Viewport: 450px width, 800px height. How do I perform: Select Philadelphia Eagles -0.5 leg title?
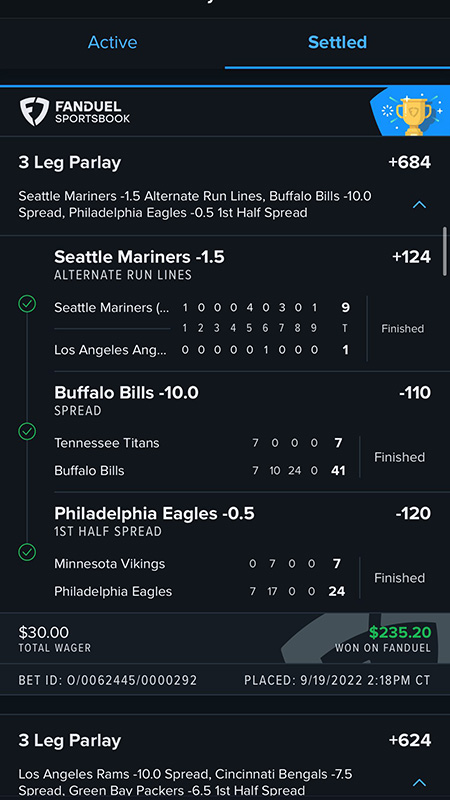click(x=154, y=513)
